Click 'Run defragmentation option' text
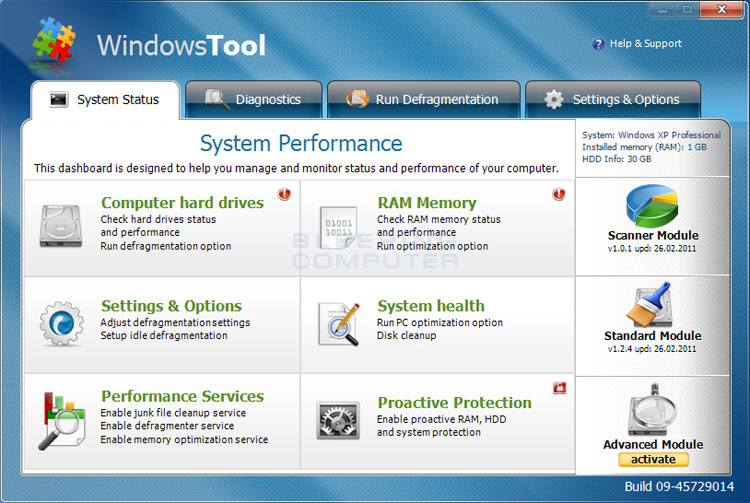The height and width of the screenshot is (503, 750). [165, 246]
